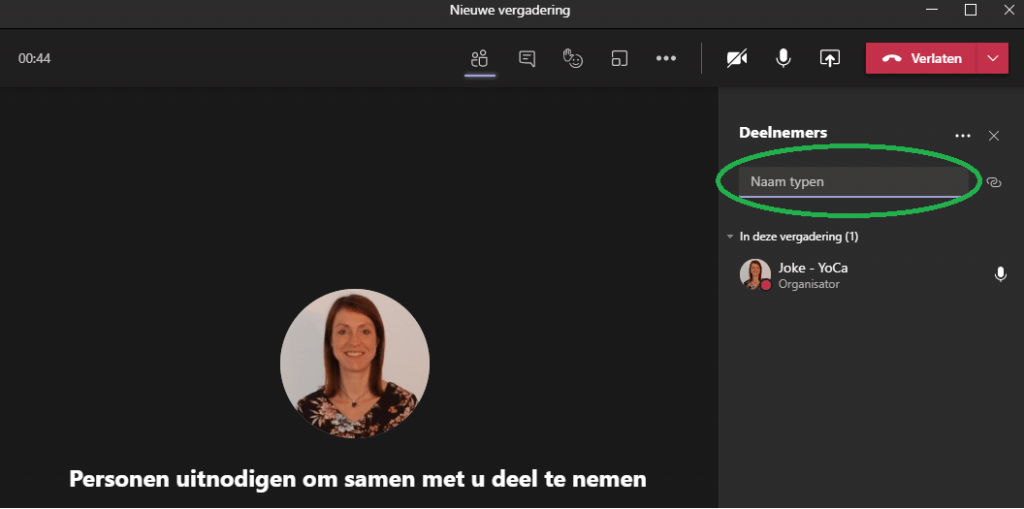
Task: Click Joke - YoCa small avatar
Action: [x=755, y=274]
